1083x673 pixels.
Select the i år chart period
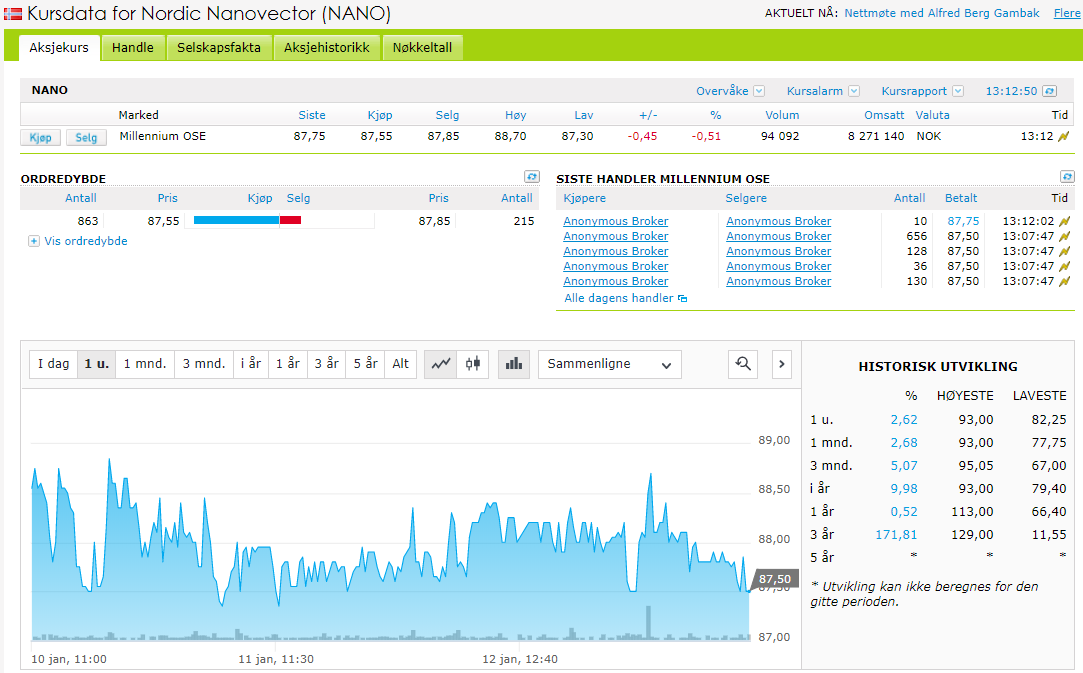tap(251, 364)
